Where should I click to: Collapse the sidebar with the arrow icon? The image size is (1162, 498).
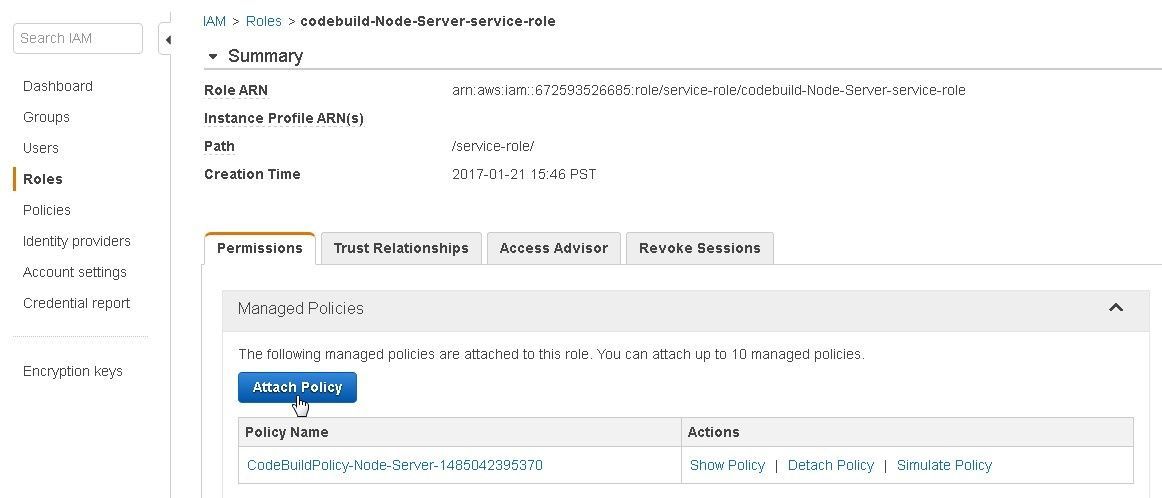(x=166, y=39)
